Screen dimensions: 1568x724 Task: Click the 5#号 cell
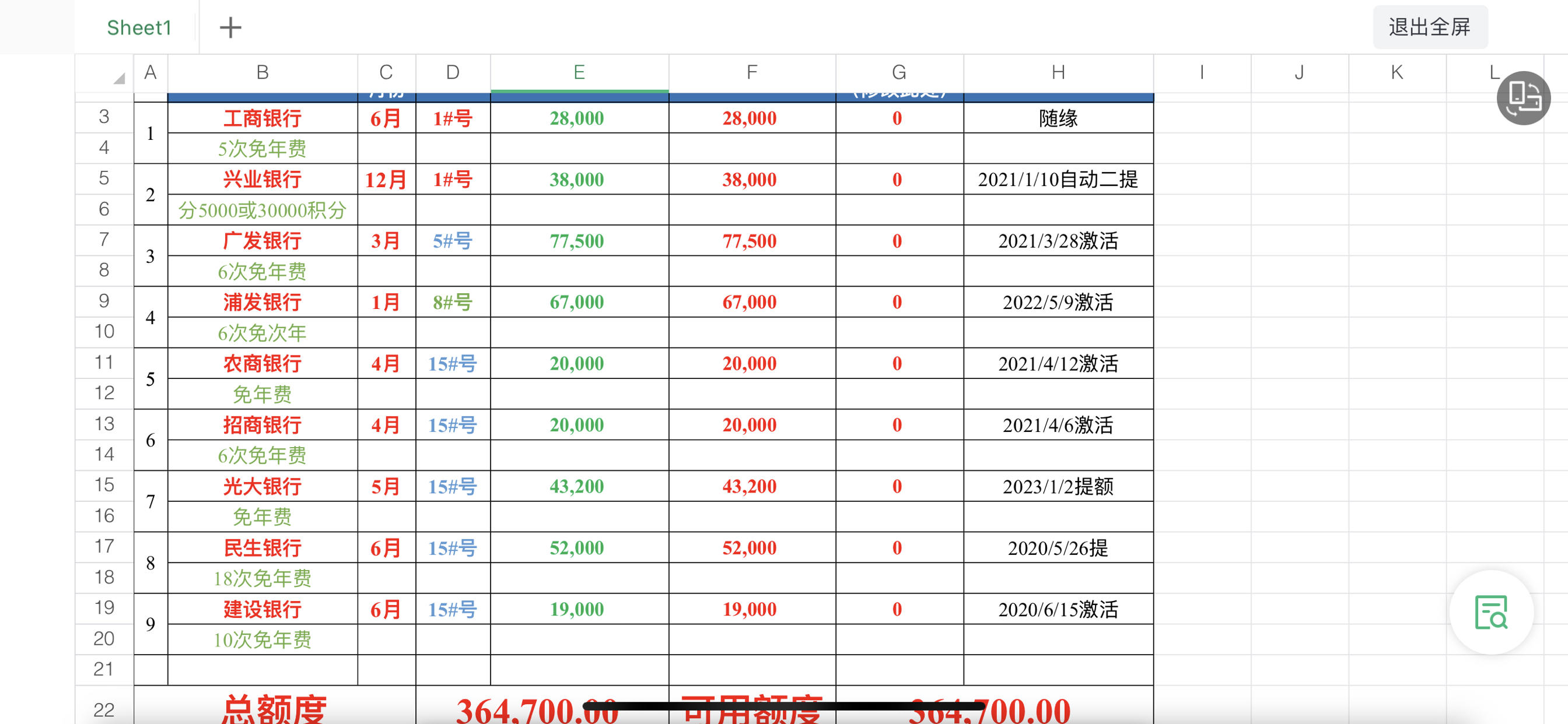click(x=452, y=241)
